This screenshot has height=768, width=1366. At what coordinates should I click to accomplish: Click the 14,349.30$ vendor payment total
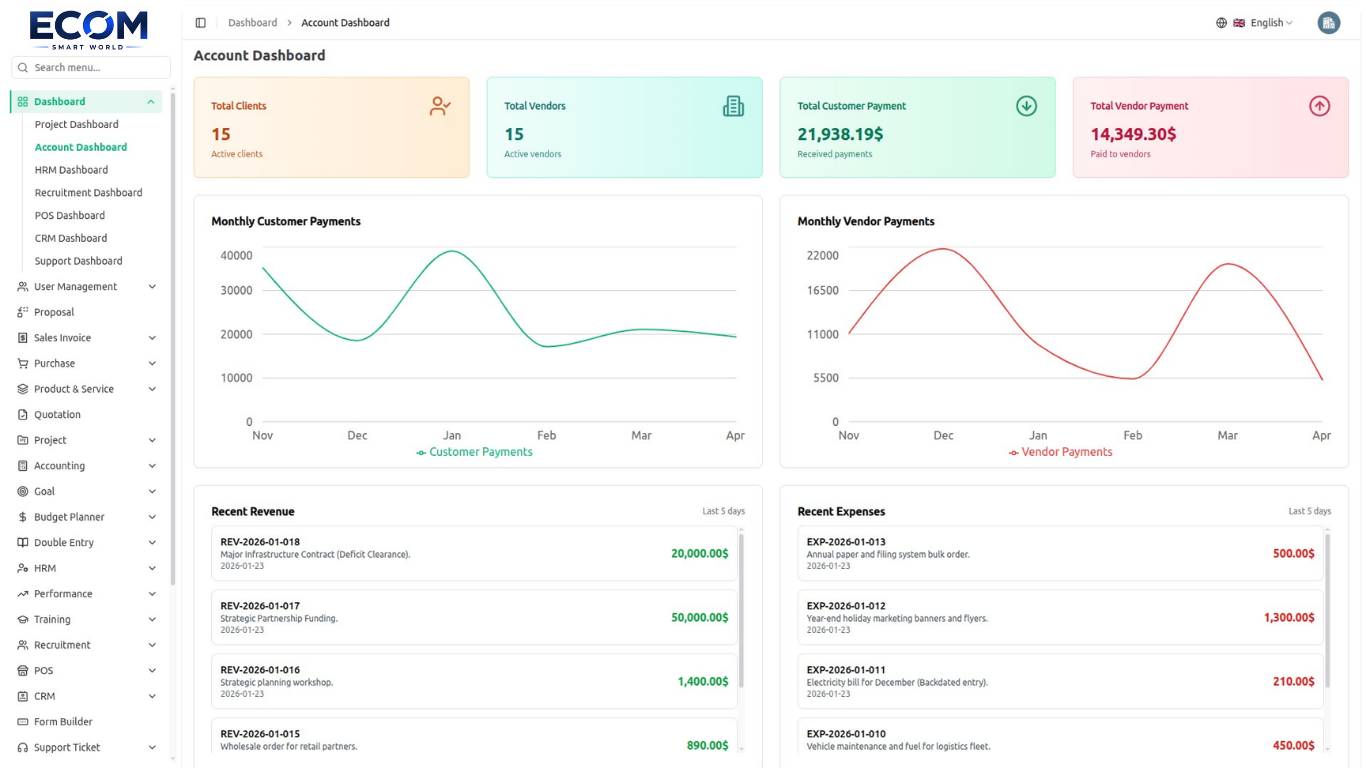point(1133,134)
